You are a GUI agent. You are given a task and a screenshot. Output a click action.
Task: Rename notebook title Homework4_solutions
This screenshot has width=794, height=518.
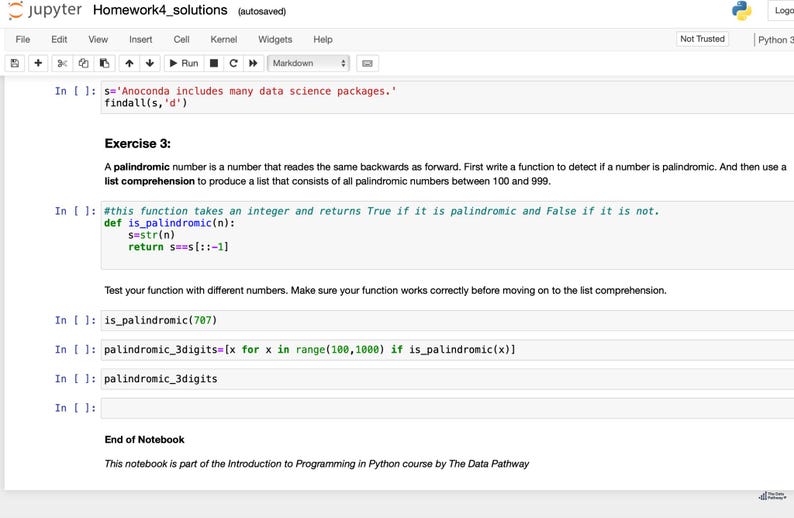160,10
